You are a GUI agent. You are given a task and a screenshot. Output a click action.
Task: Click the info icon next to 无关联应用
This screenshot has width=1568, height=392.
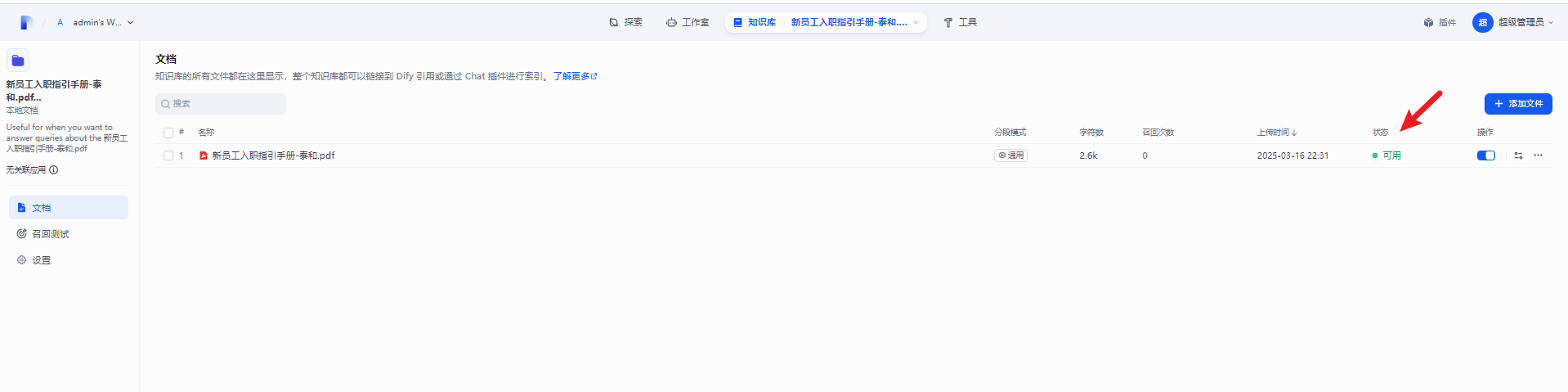click(54, 170)
